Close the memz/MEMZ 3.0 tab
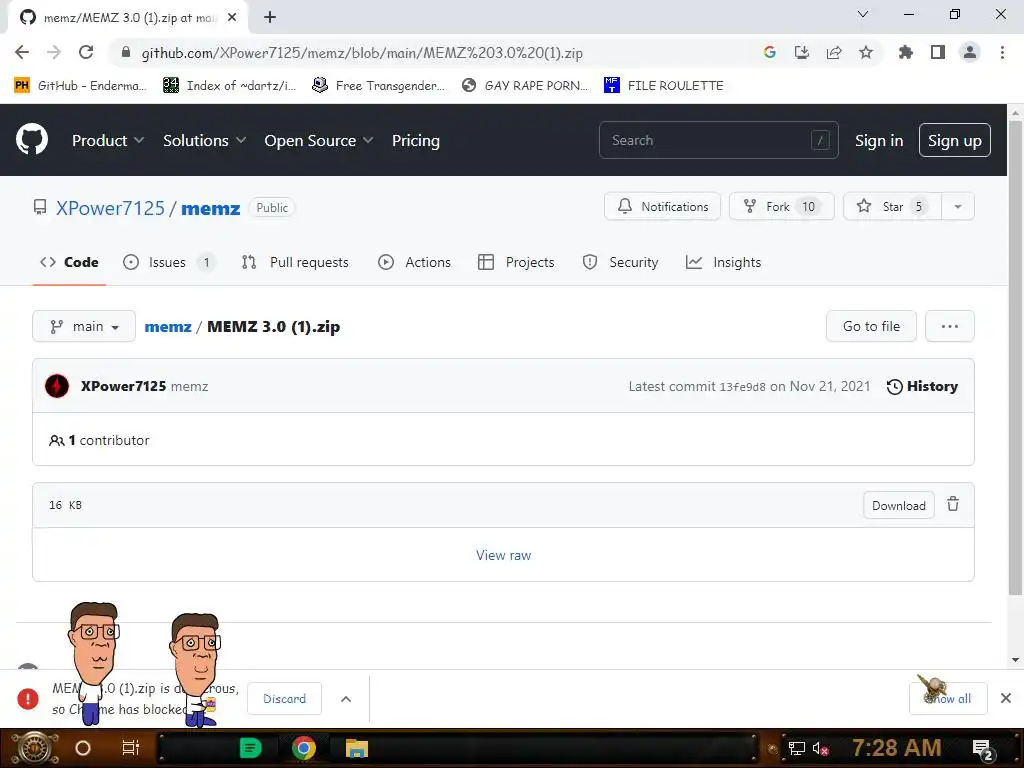 pos(232,18)
